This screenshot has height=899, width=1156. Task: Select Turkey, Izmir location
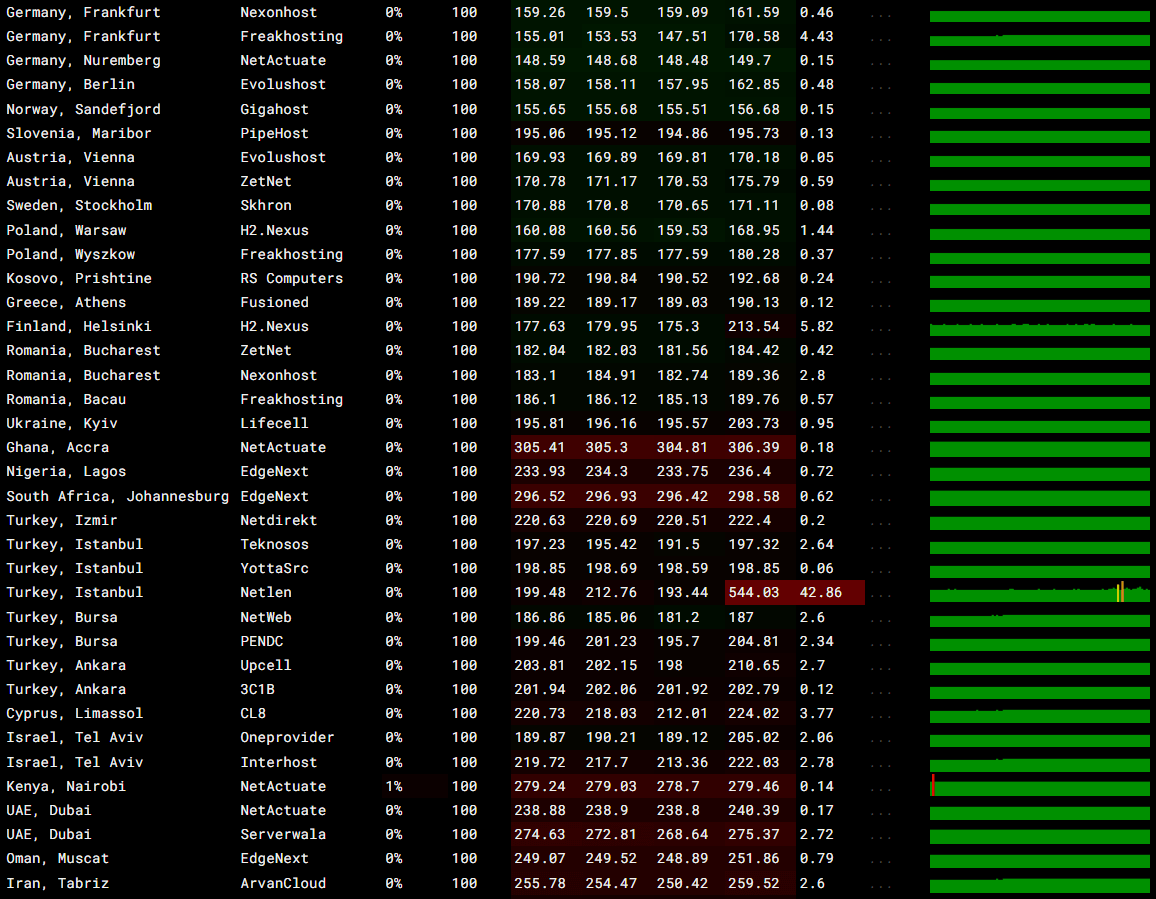(x=62, y=520)
